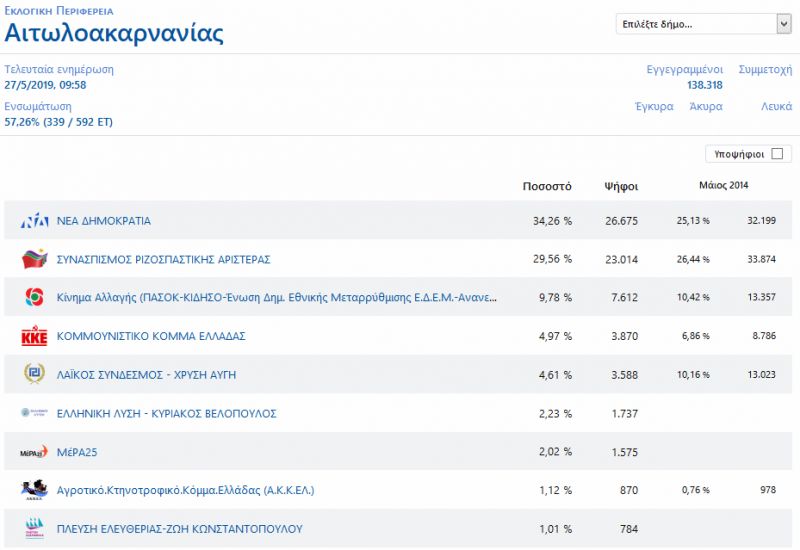800x550 pixels.
Task: Click the SYRIZA flag logo
Action: tap(34, 259)
